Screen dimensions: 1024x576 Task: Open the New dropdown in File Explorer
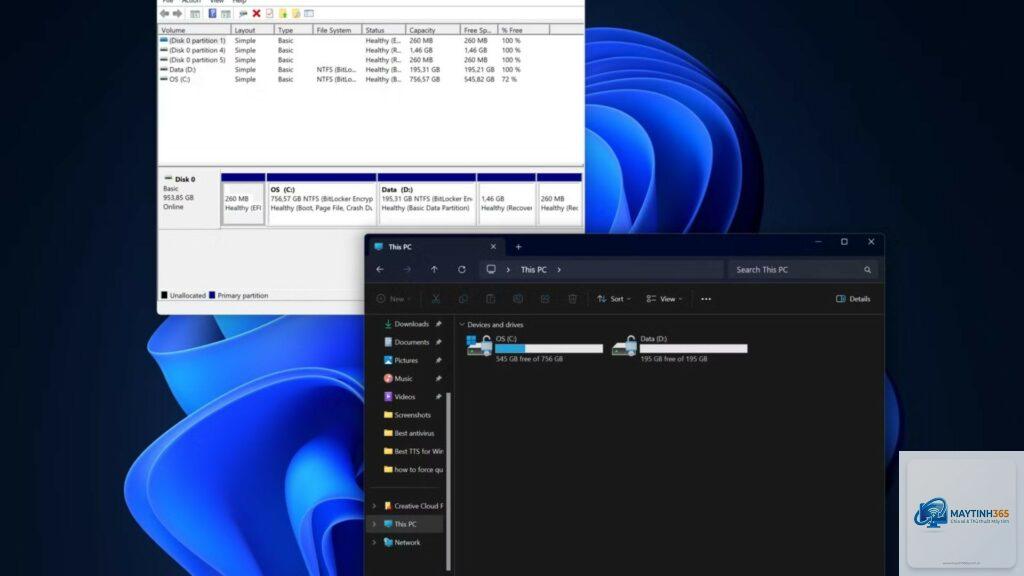(x=394, y=298)
